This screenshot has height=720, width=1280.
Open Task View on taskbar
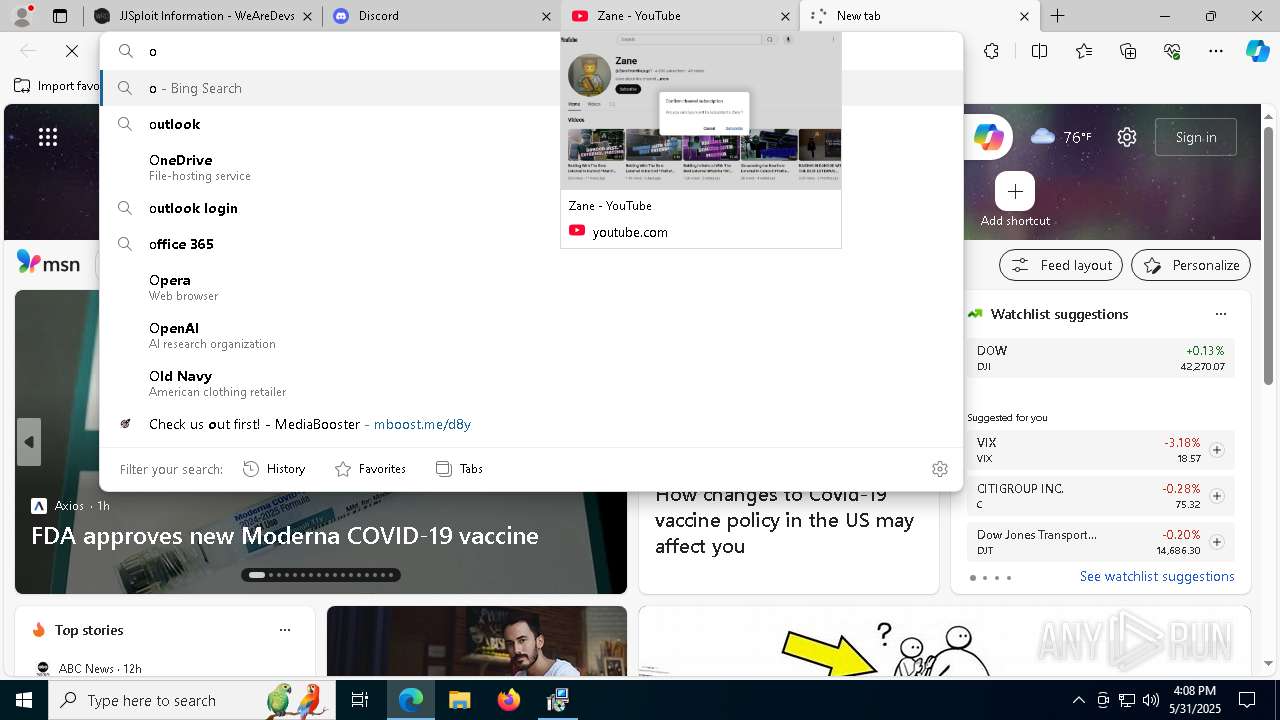coord(360,700)
